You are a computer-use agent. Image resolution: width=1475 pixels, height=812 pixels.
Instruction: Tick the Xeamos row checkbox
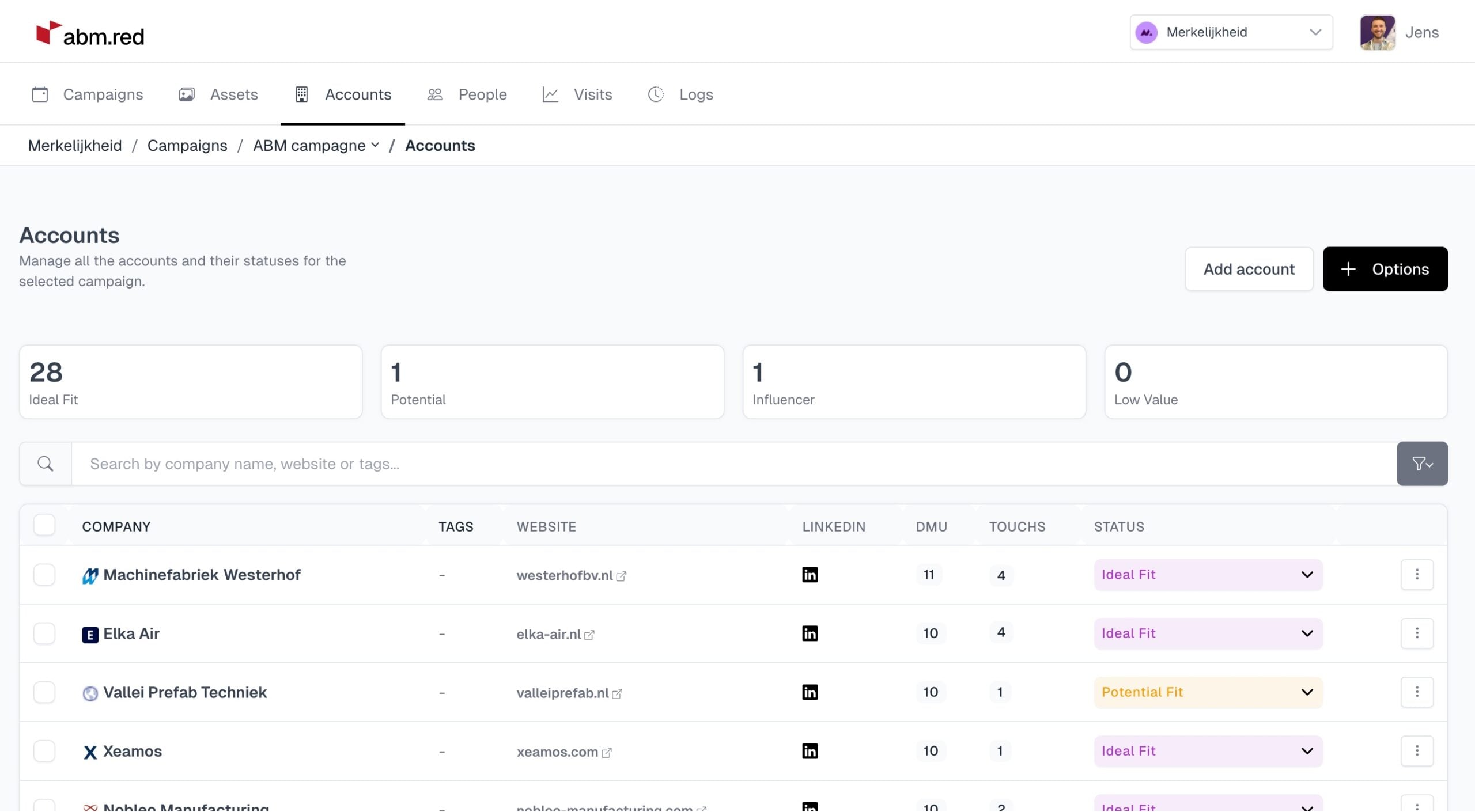click(x=44, y=751)
